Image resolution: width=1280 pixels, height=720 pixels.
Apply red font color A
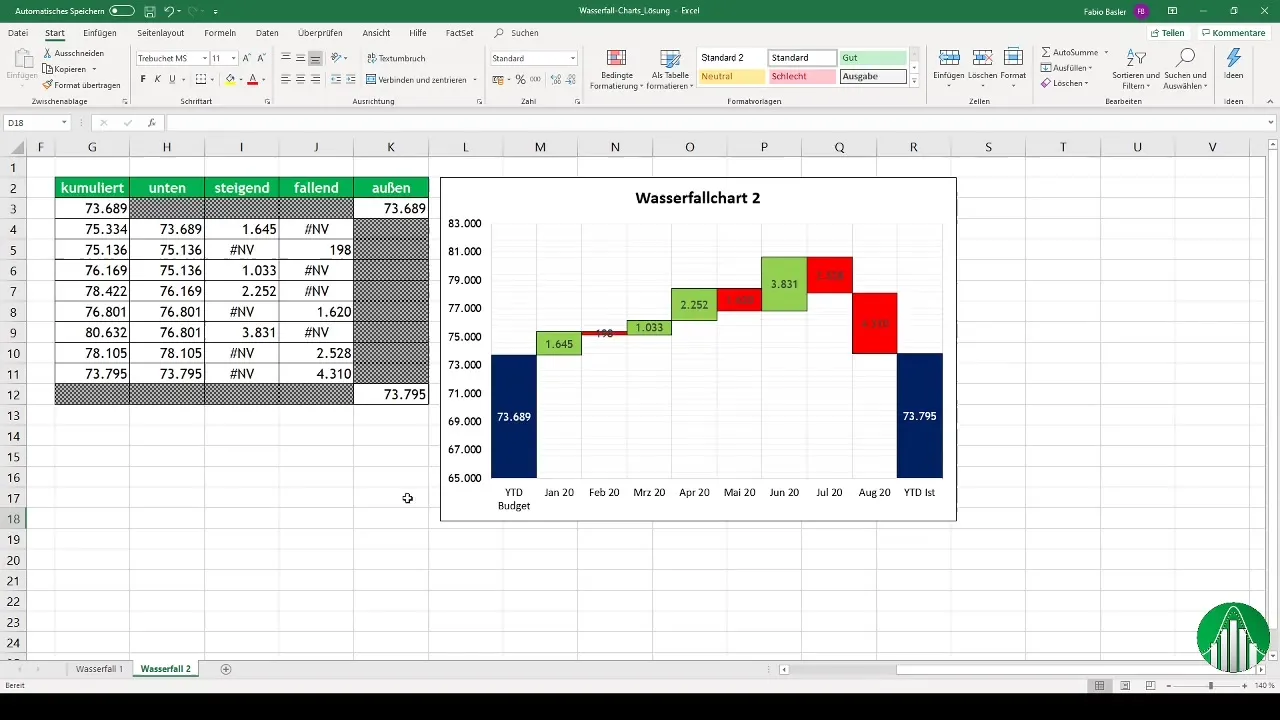point(253,79)
